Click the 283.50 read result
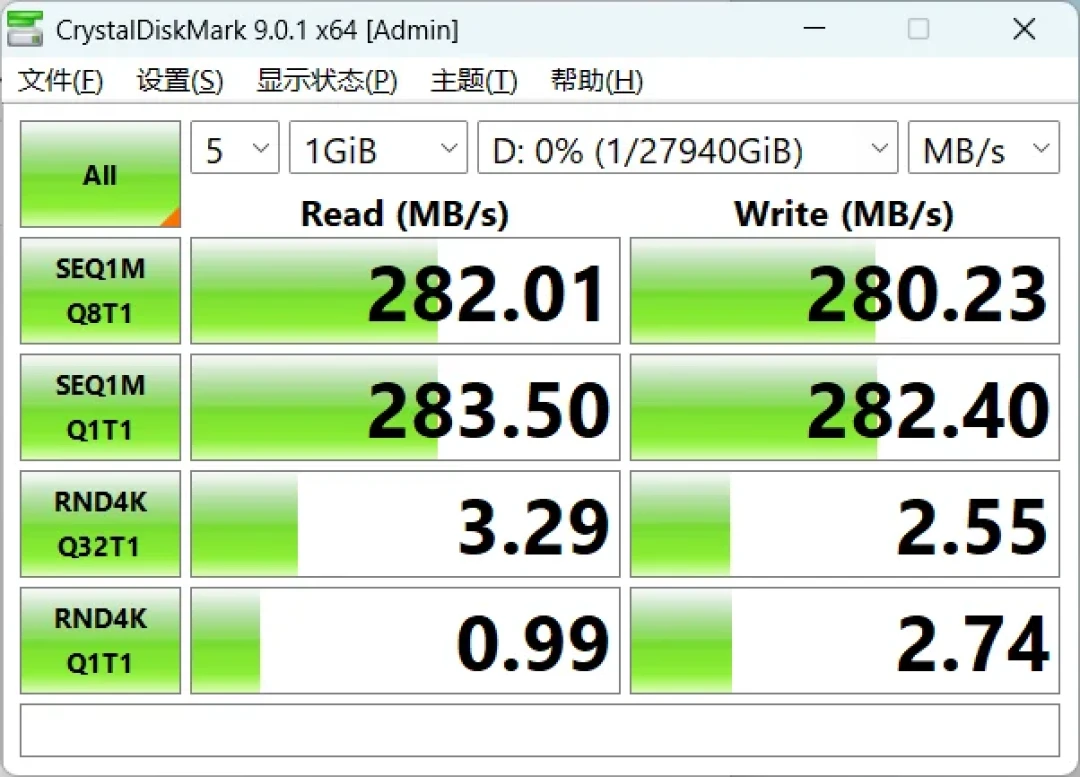This screenshot has height=777, width=1080. point(405,407)
